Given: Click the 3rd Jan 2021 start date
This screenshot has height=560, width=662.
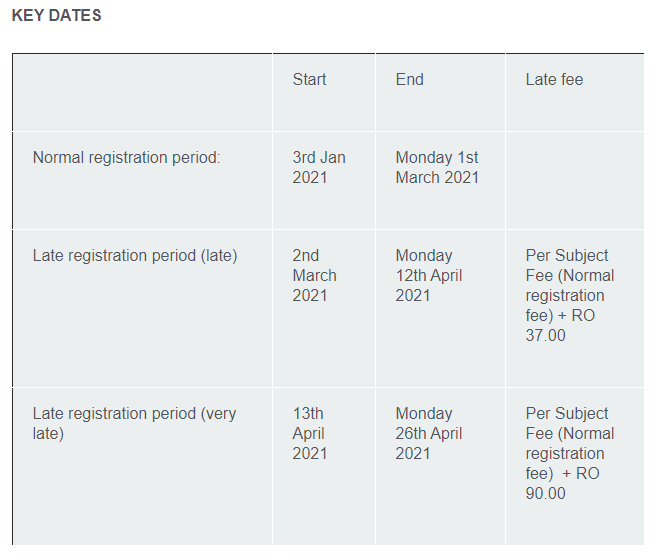Looking at the screenshot, I should point(318,167).
